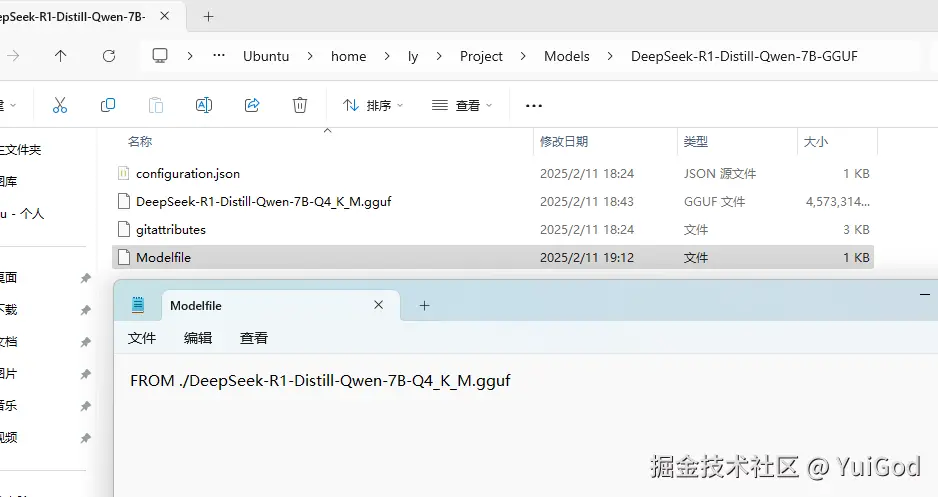This screenshot has height=497, width=938.
Task: Add a new Notepad tab
Action: point(424,306)
